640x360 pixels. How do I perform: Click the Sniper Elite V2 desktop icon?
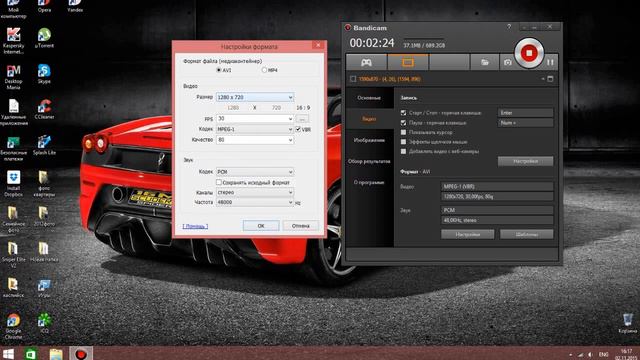(x=13, y=255)
